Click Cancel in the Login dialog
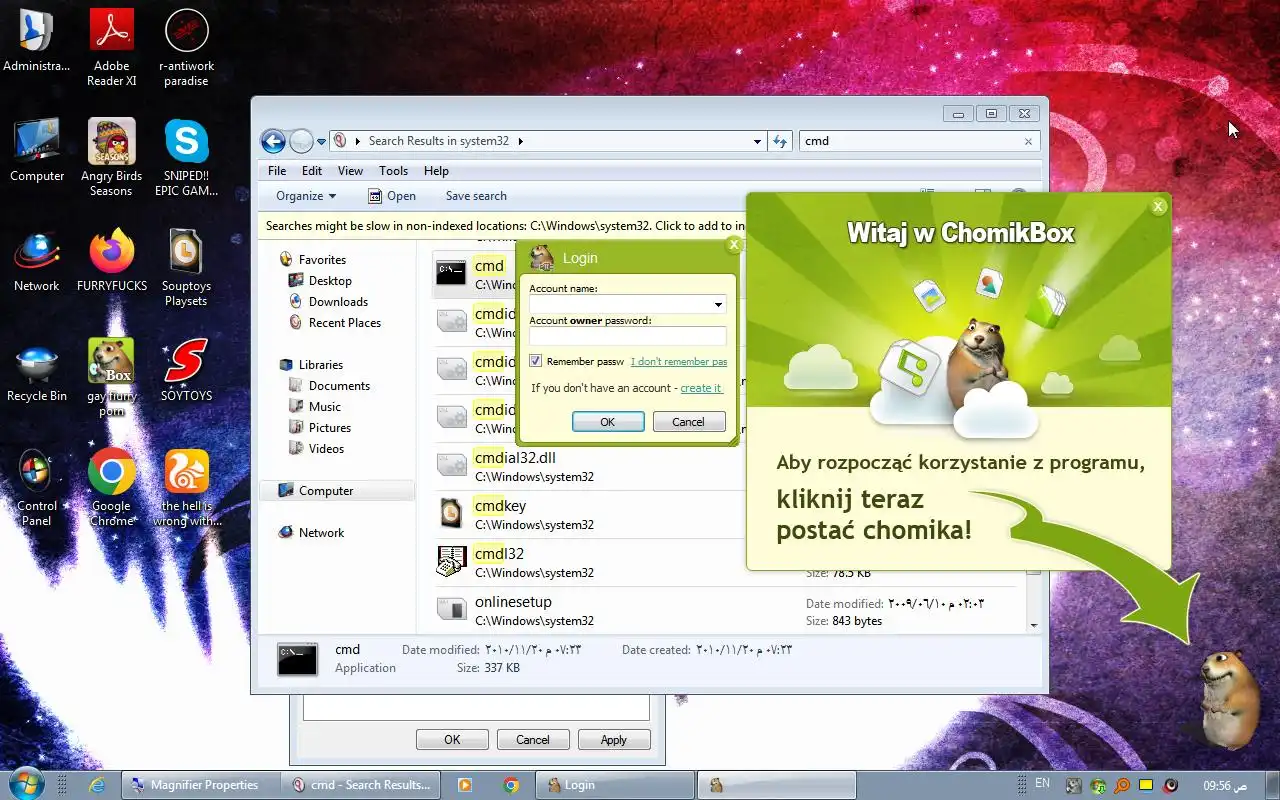The width and height of the screenshot is (1280, 800). coord(688,422)
